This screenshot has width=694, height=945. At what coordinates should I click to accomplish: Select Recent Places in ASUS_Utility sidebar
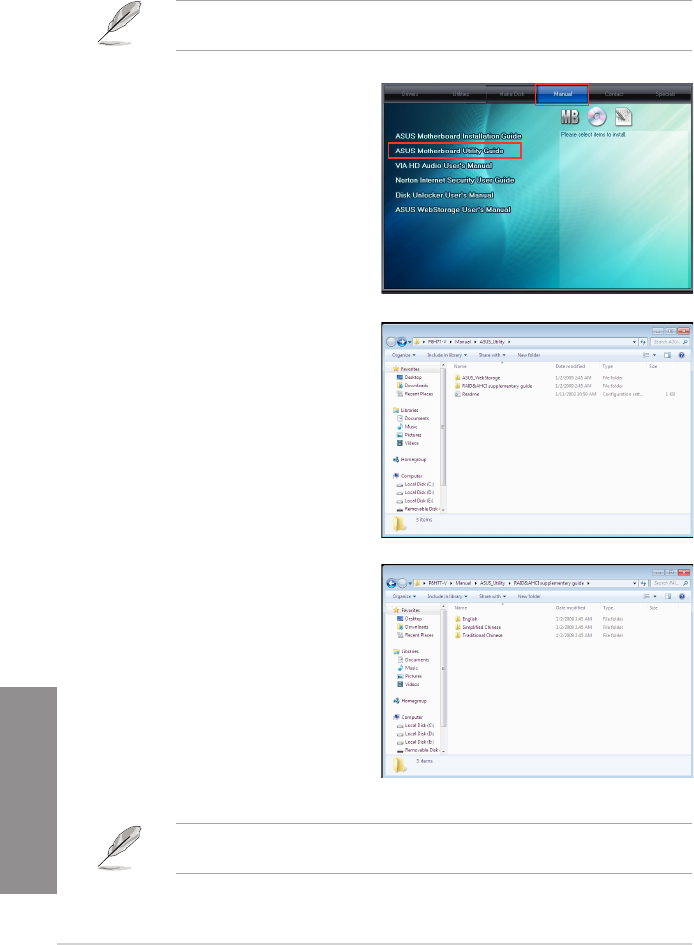[414, 394]
